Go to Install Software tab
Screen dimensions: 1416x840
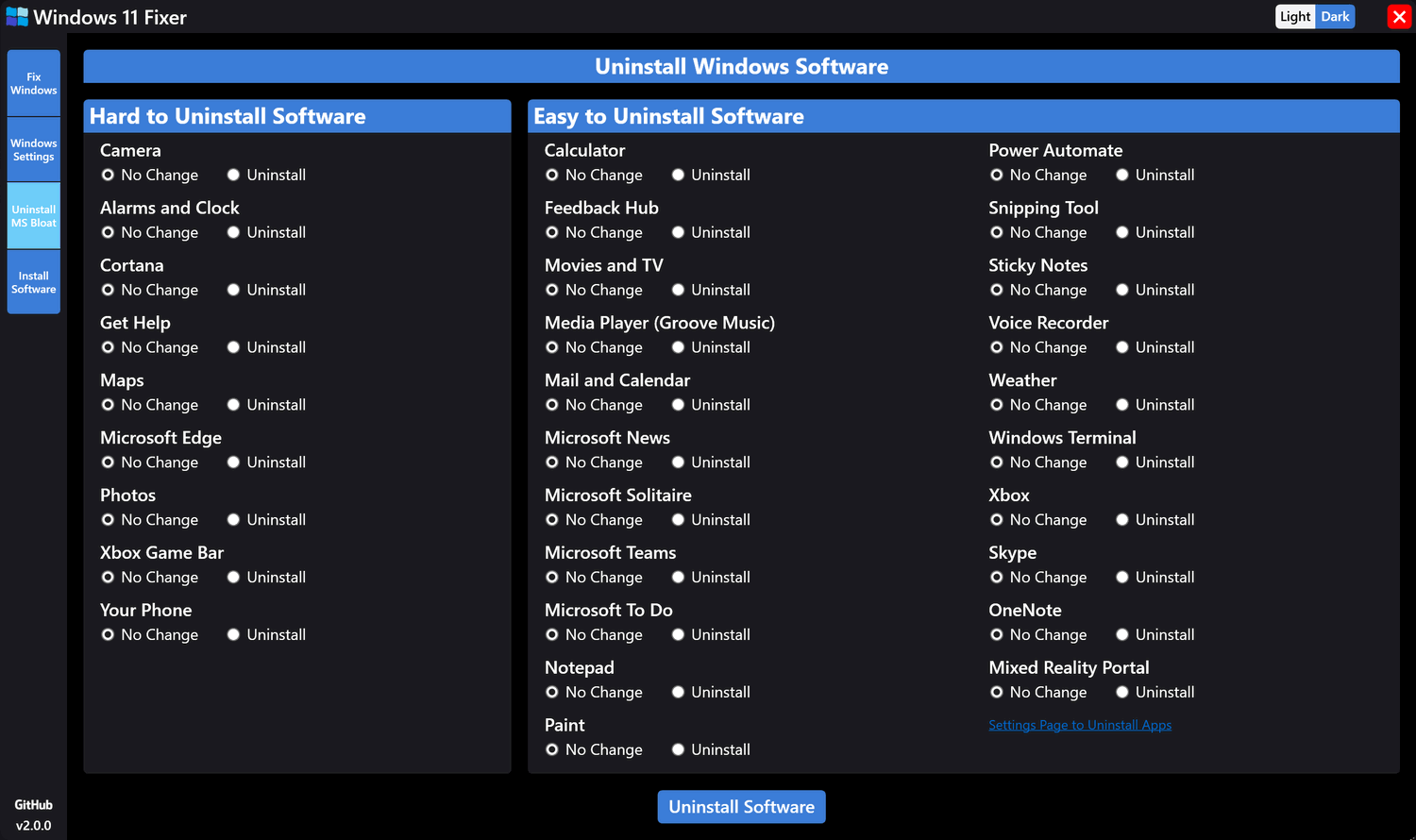coord(34,282)
